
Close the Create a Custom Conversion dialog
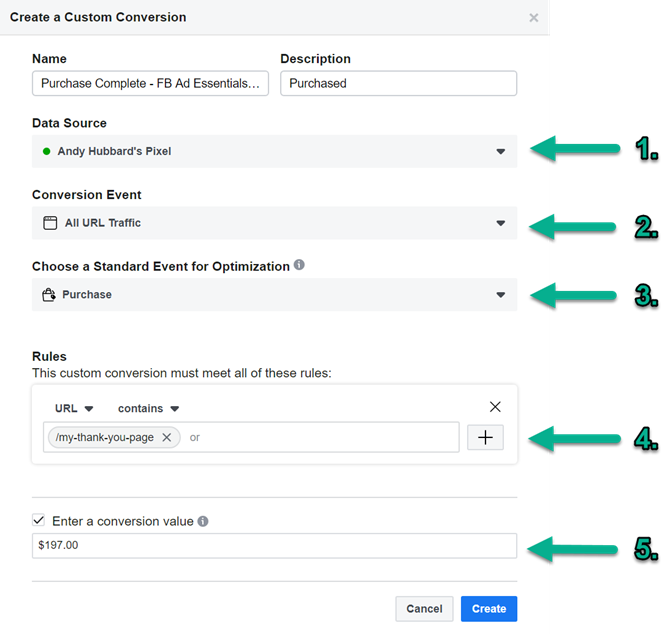point(534,18)
